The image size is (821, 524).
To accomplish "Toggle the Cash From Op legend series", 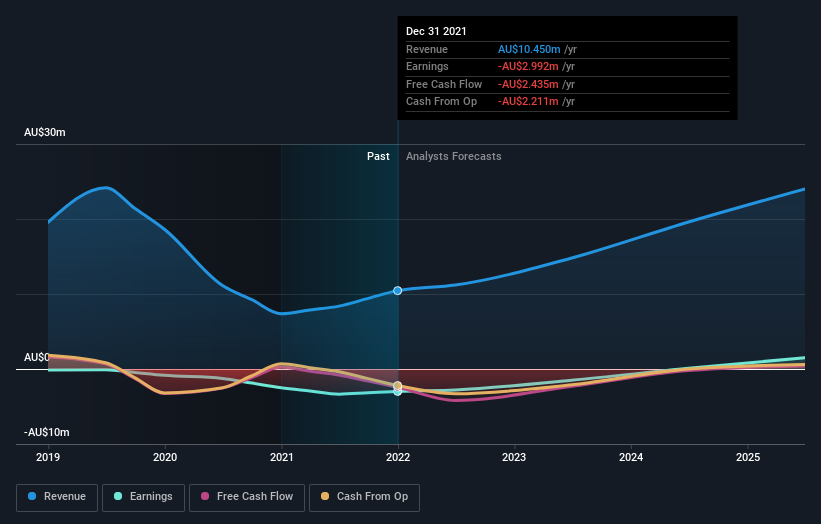I will pos(364,497).
